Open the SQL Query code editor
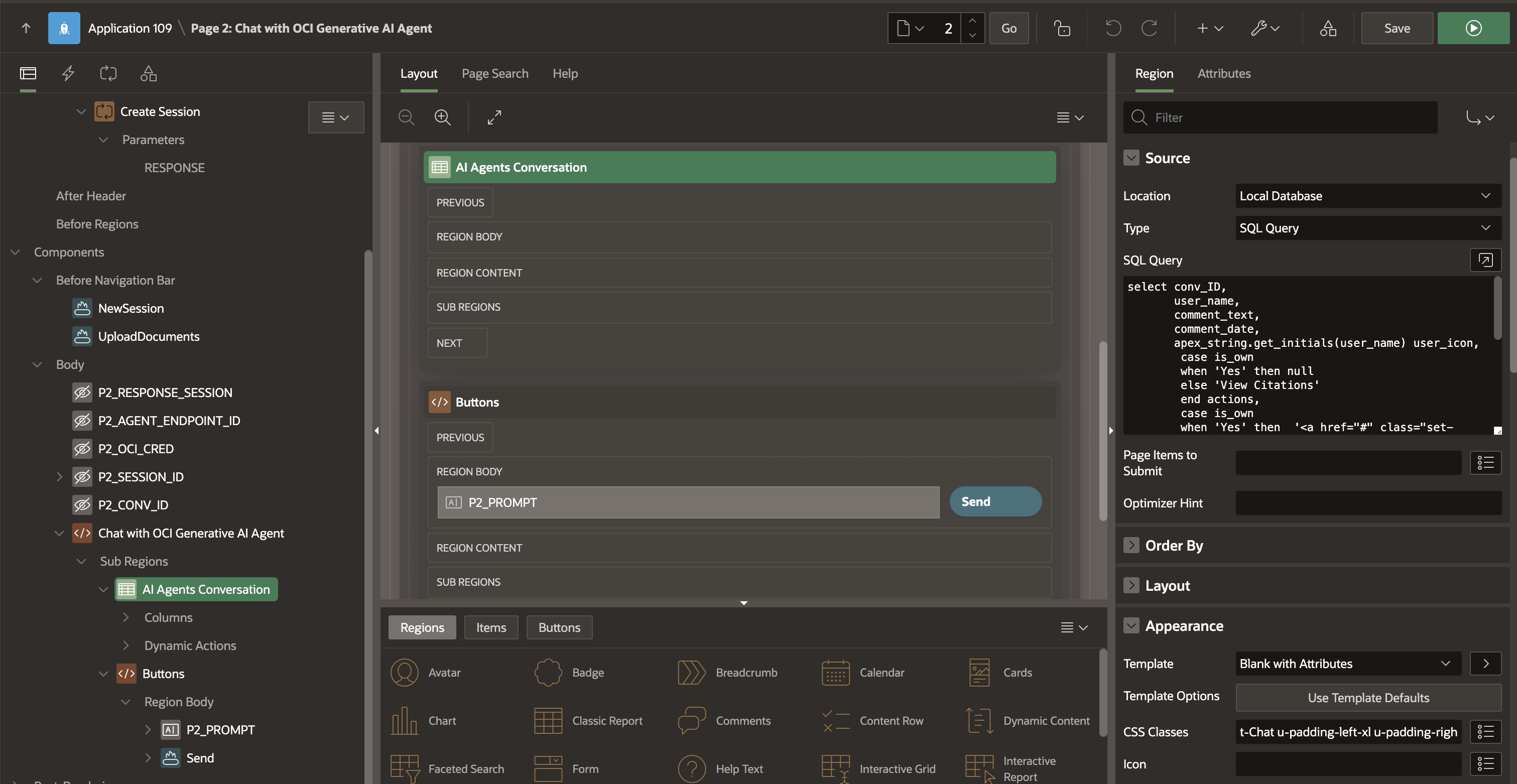 point(1484,260)
